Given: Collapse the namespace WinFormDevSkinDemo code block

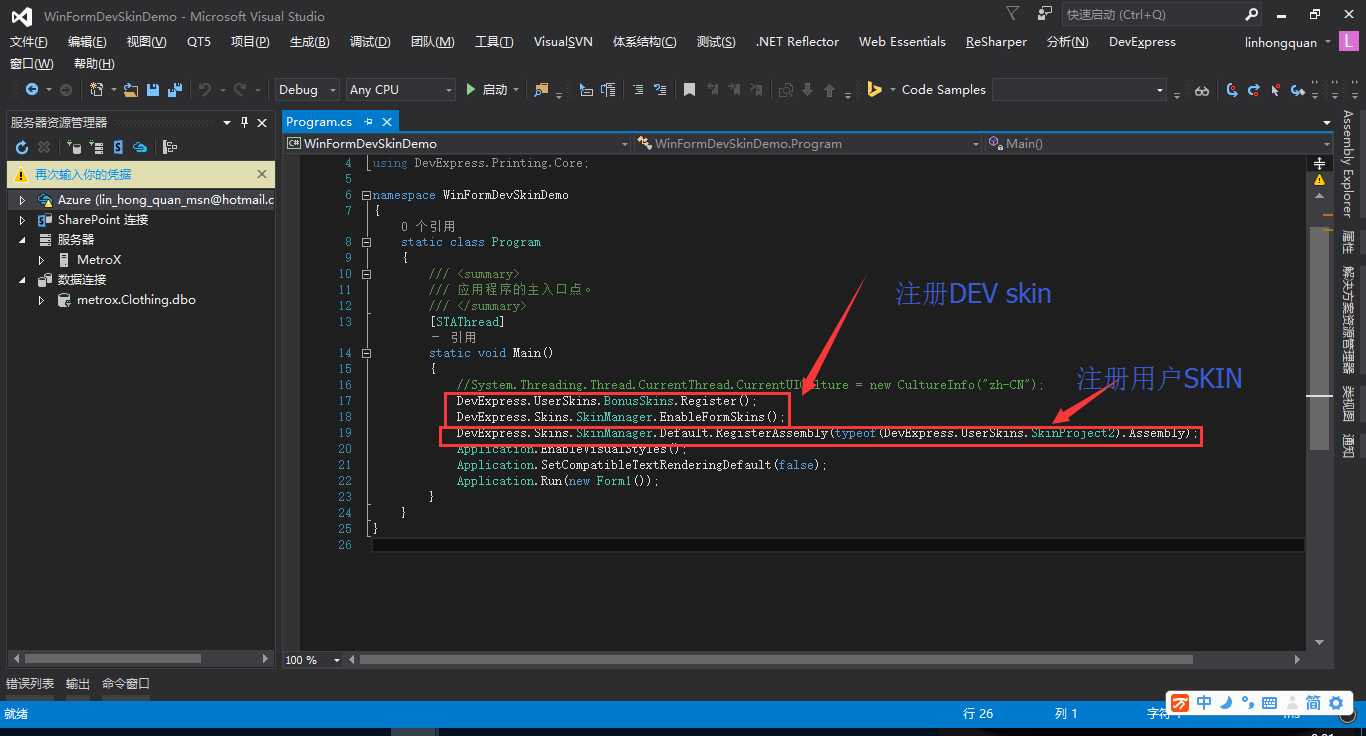Looking at the screenshot, I should coord(366,195).
